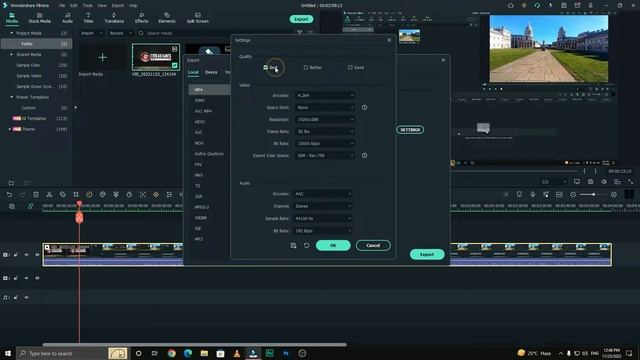This screenshot has width=640, height=360.
Task: Open the audio Channel dropdown (Stereo)
Action: point(322,206)
